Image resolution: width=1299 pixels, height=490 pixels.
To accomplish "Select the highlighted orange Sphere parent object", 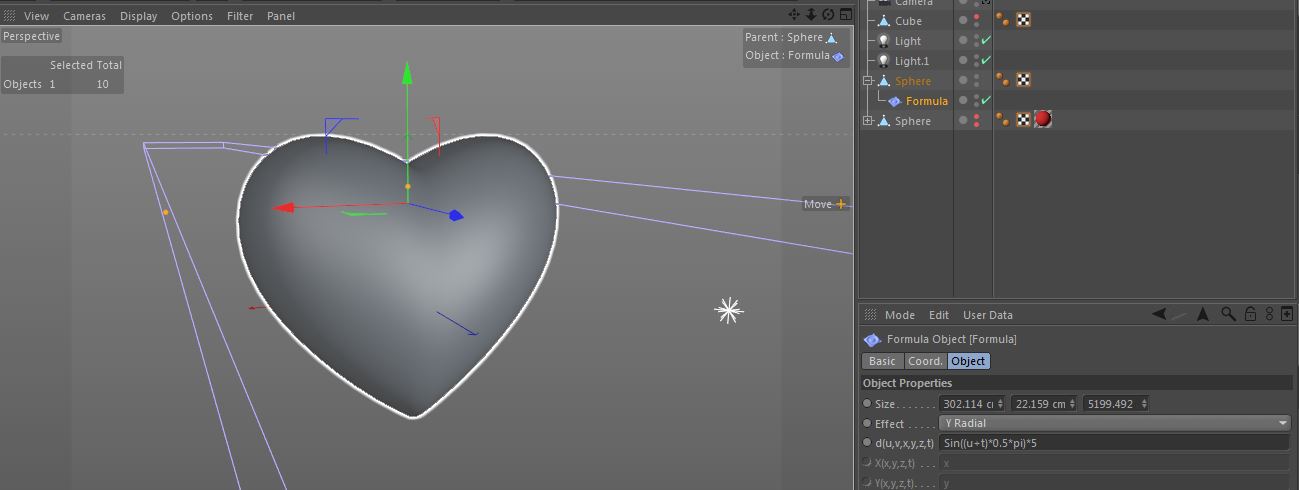I will tap(913, 81).
